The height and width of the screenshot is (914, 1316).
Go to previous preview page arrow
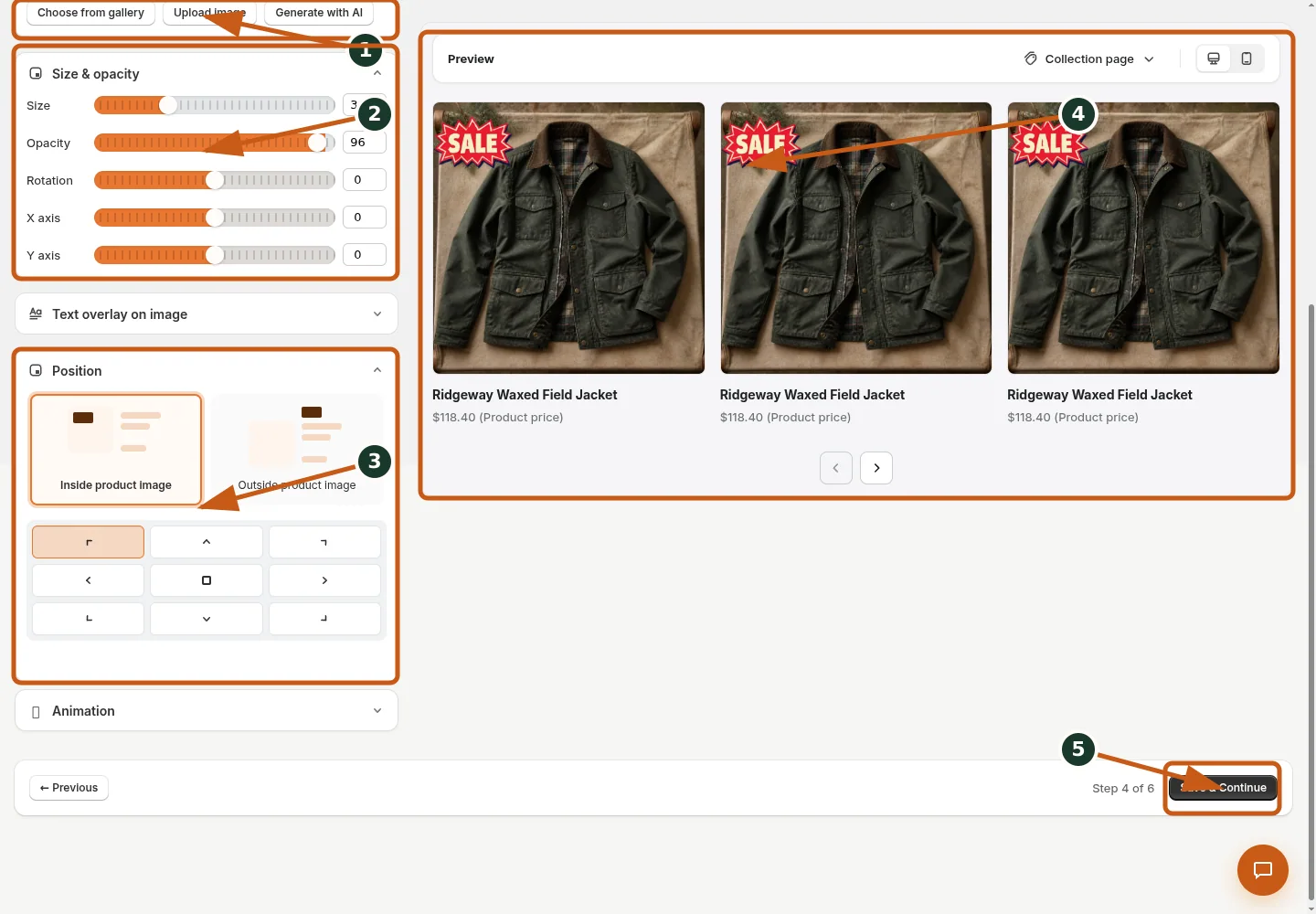[x=836, y=468]
